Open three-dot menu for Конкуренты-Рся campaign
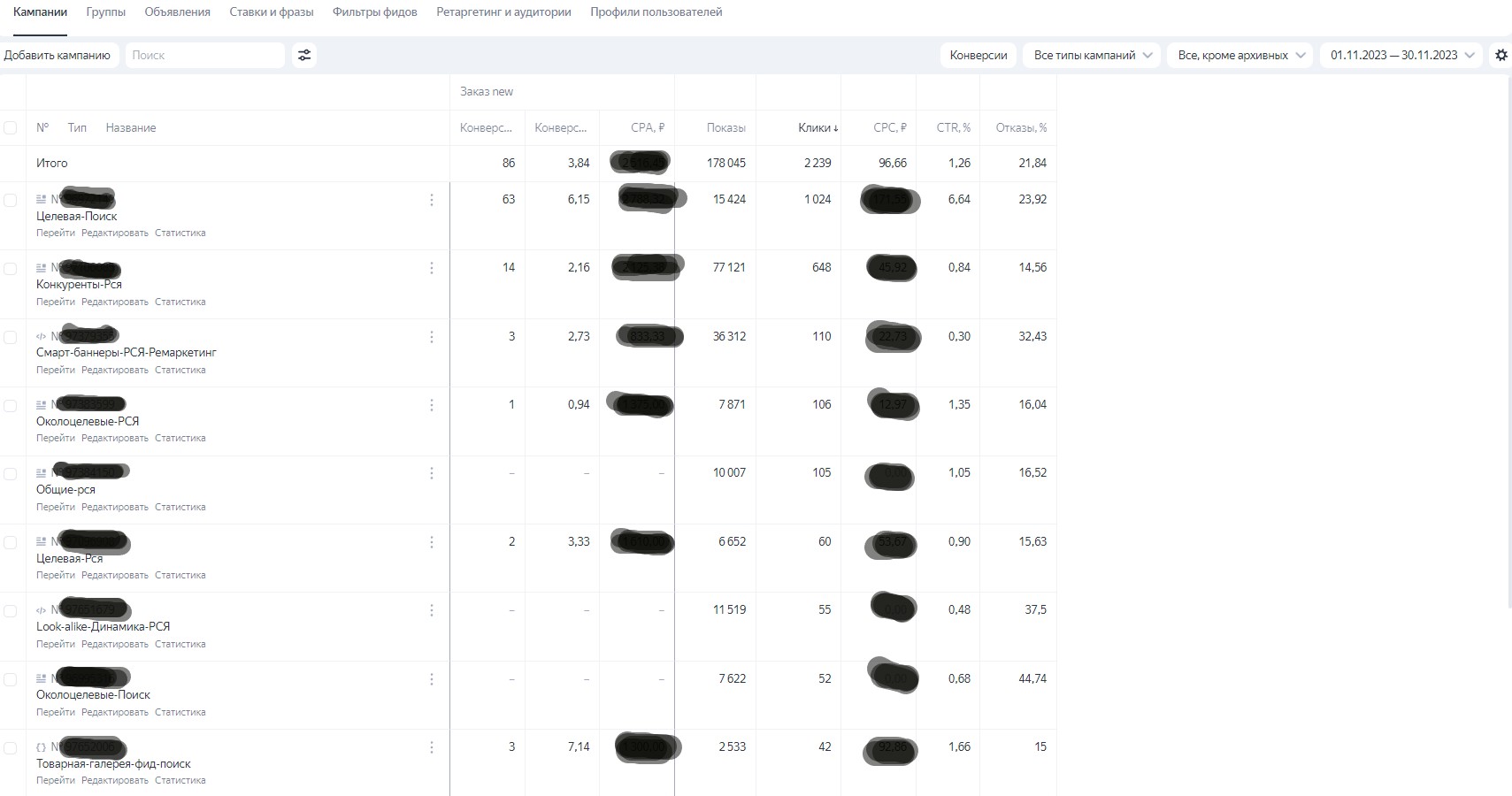 click(x=432, y=268)
